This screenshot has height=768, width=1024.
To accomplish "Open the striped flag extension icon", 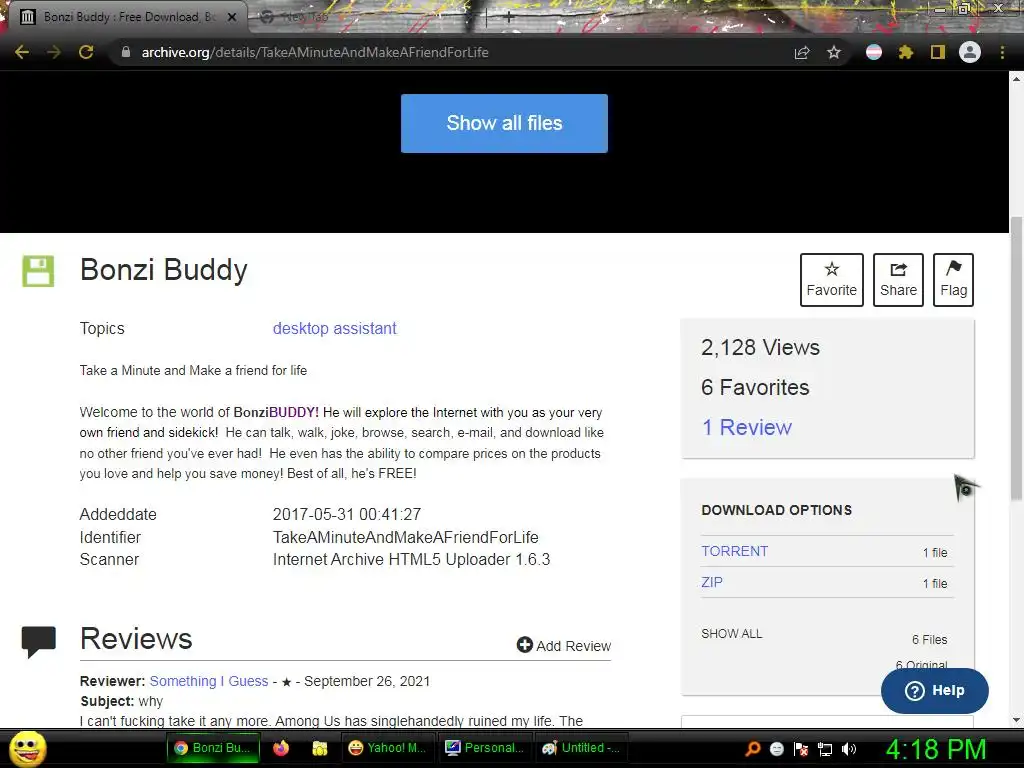I will pyautogui.click(x=874, y=52).
